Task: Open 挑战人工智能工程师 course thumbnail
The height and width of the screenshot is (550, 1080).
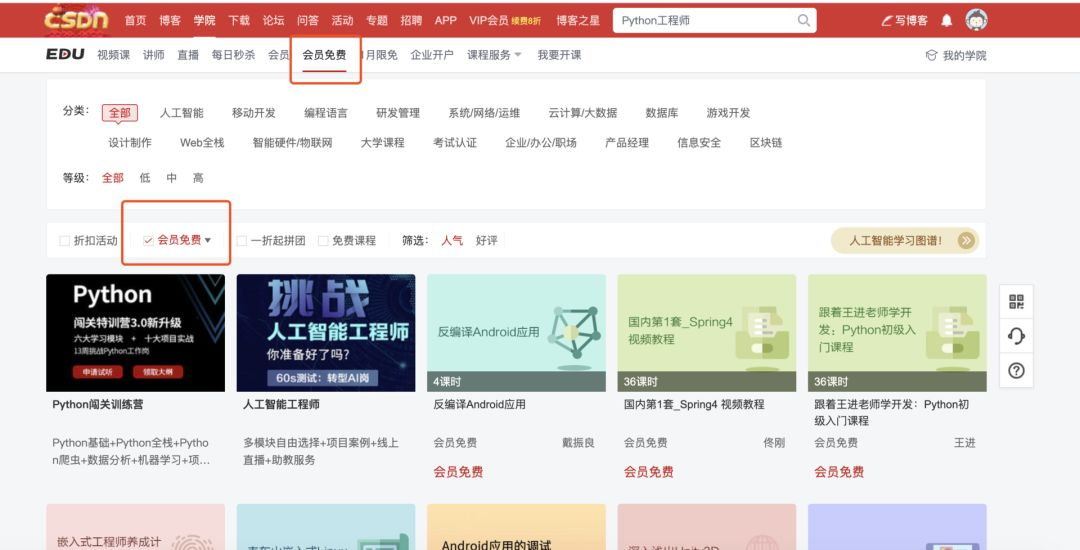Action: [x=326, y=333]
